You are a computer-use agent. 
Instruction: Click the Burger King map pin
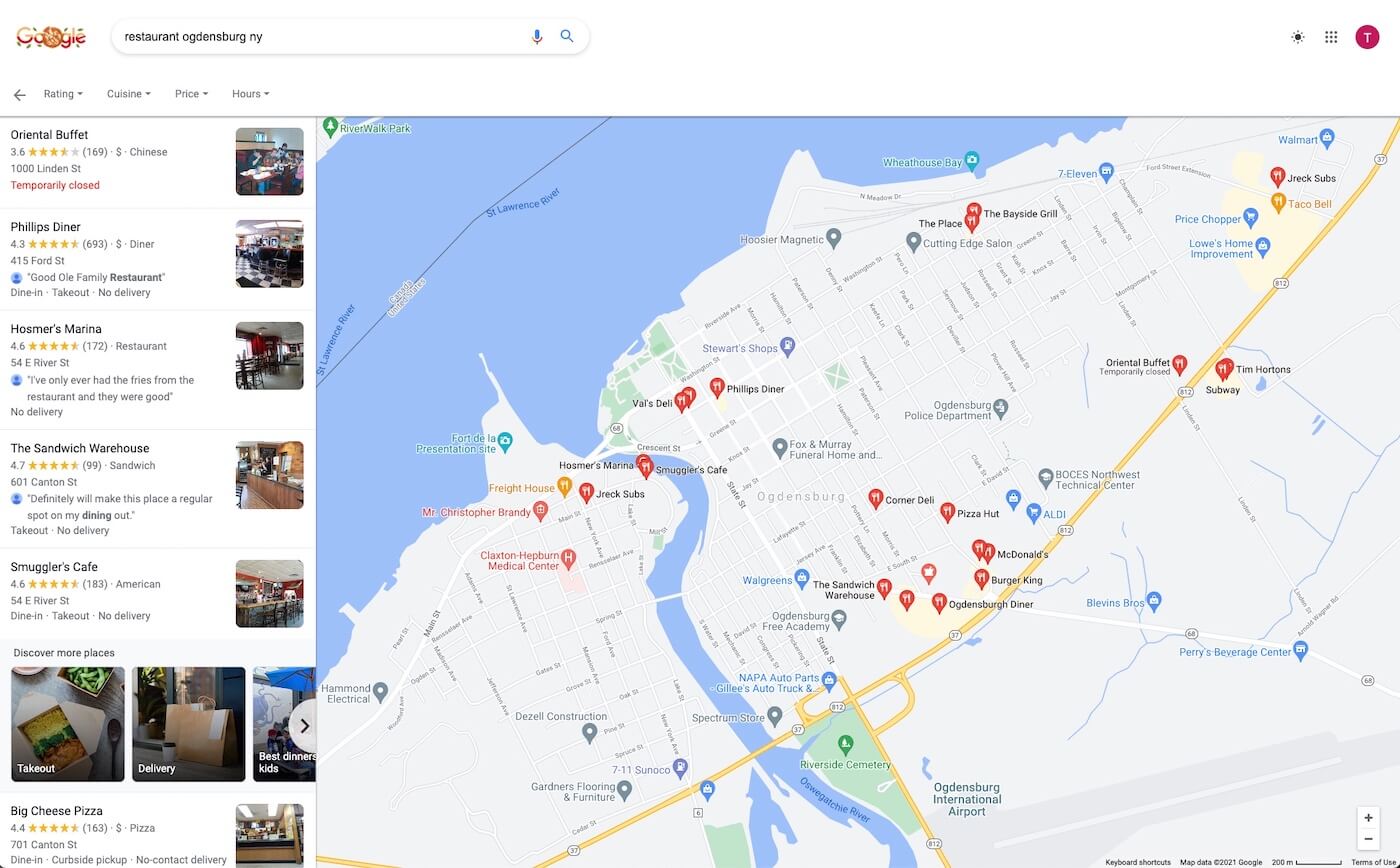click(x=981, y=578)
